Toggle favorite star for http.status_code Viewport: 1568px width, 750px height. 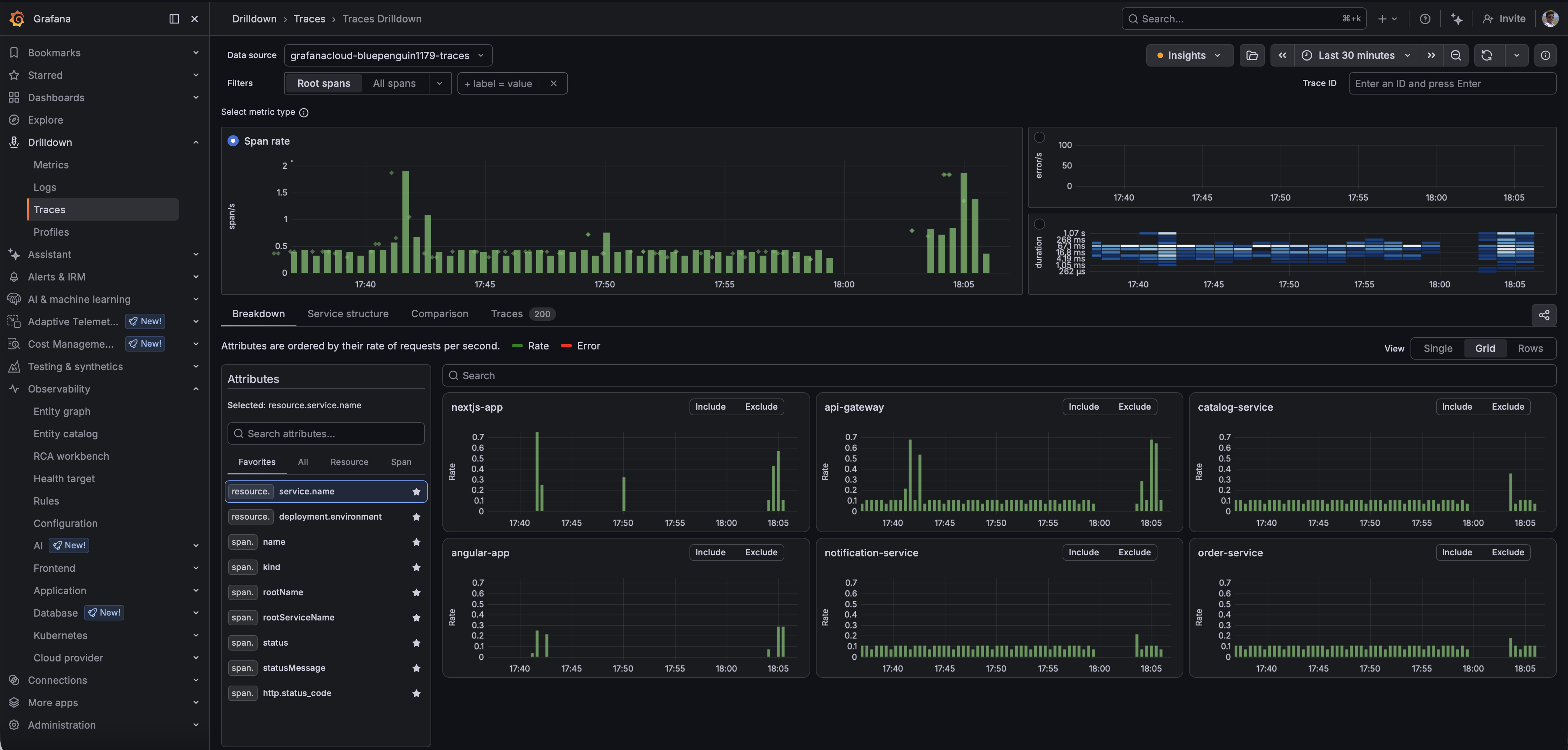416,693
